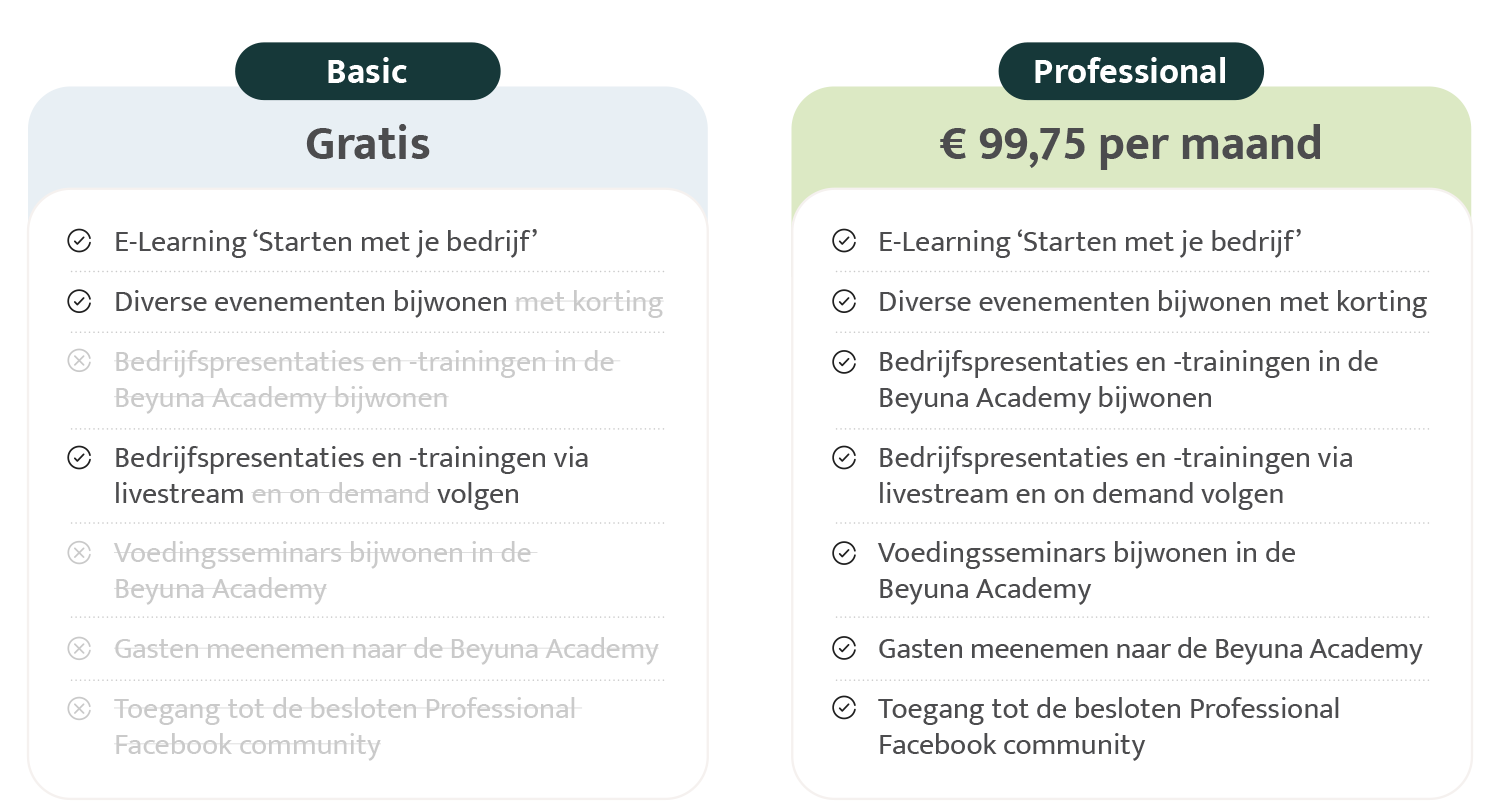Click Basic cross icon for Beyuna Academy bijwonen presentaties
This screenshot has height=803, width=1500.
(79, 361)
